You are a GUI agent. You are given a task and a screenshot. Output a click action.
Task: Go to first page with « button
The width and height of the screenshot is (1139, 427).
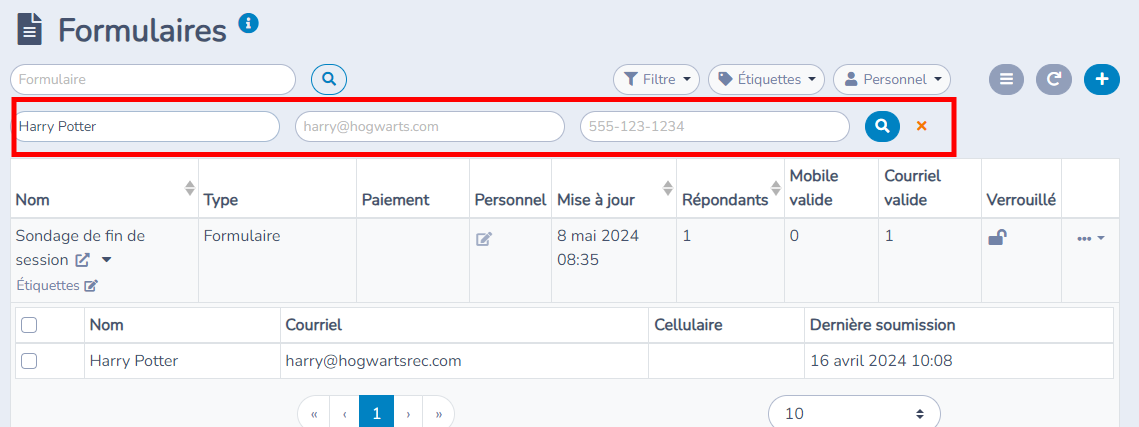[x=314, y=413]
